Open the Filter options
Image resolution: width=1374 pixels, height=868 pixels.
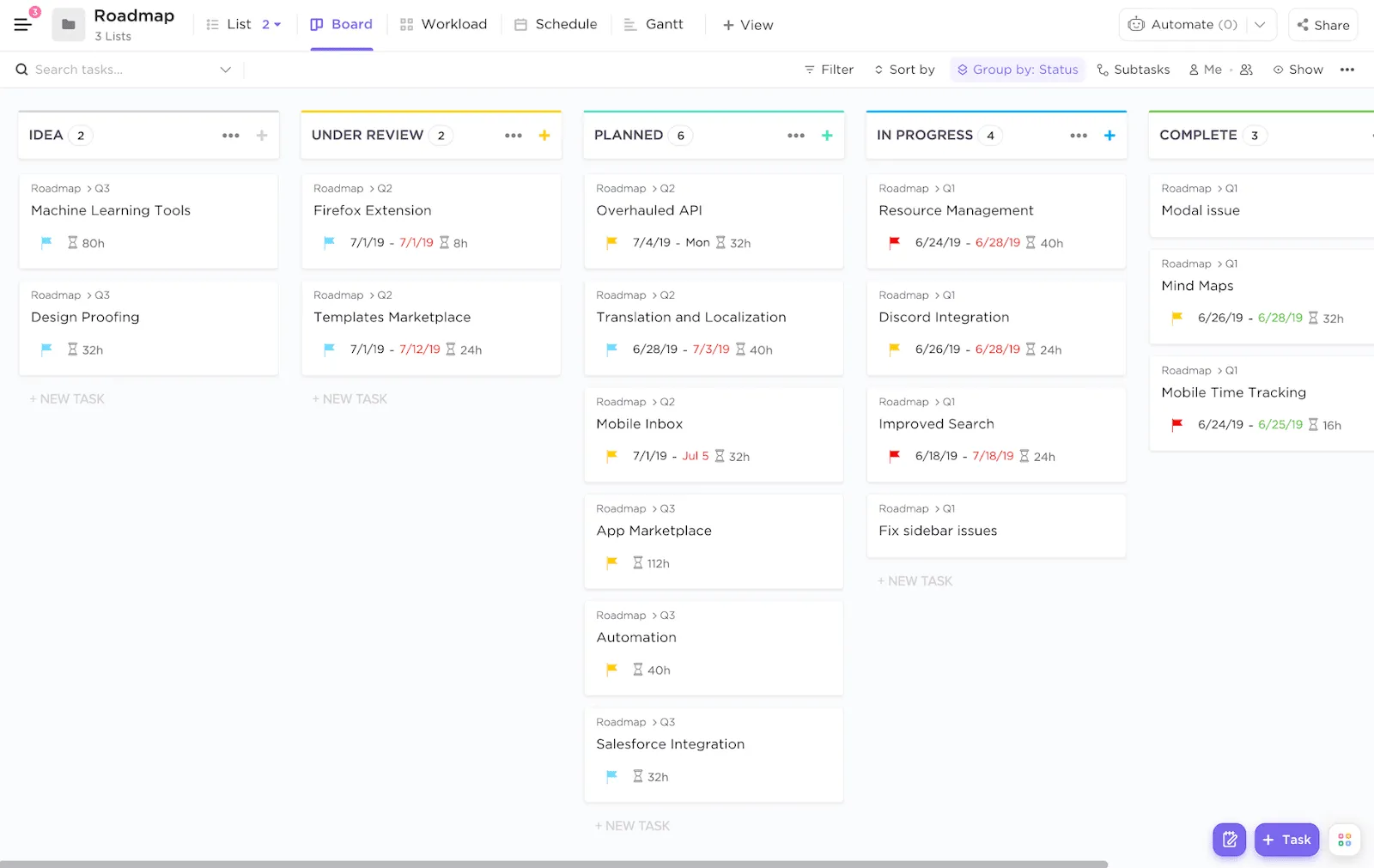[829, 70]
